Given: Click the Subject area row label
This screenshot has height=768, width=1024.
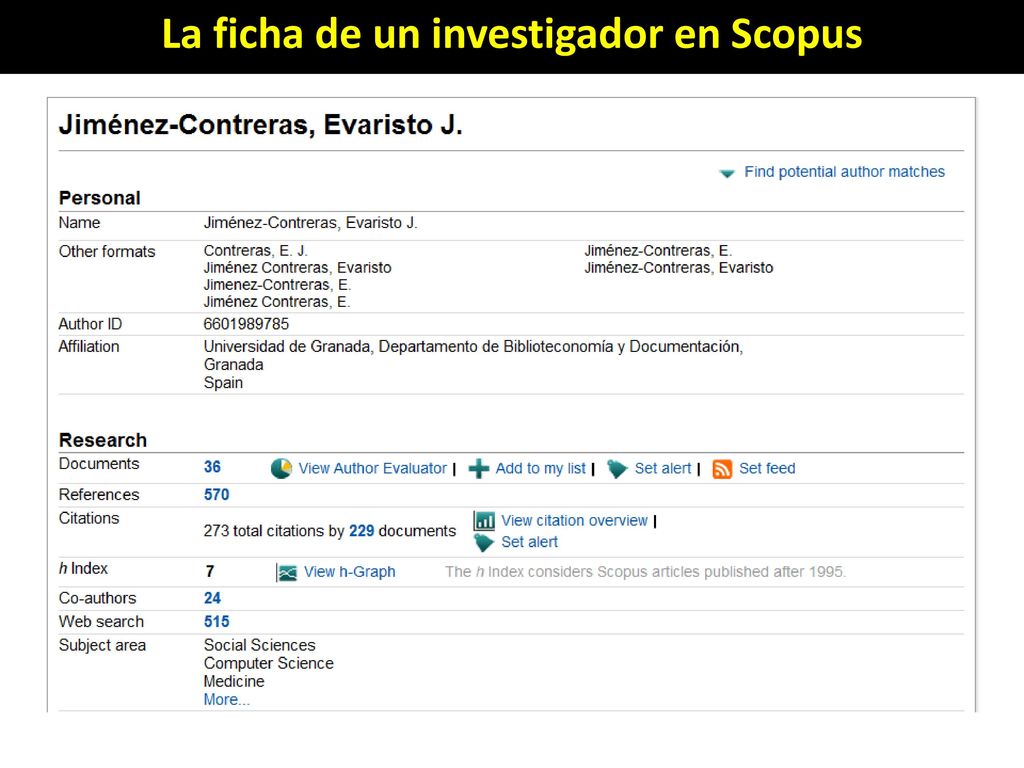Looking at the screenshot, I should tap(102, 646).
